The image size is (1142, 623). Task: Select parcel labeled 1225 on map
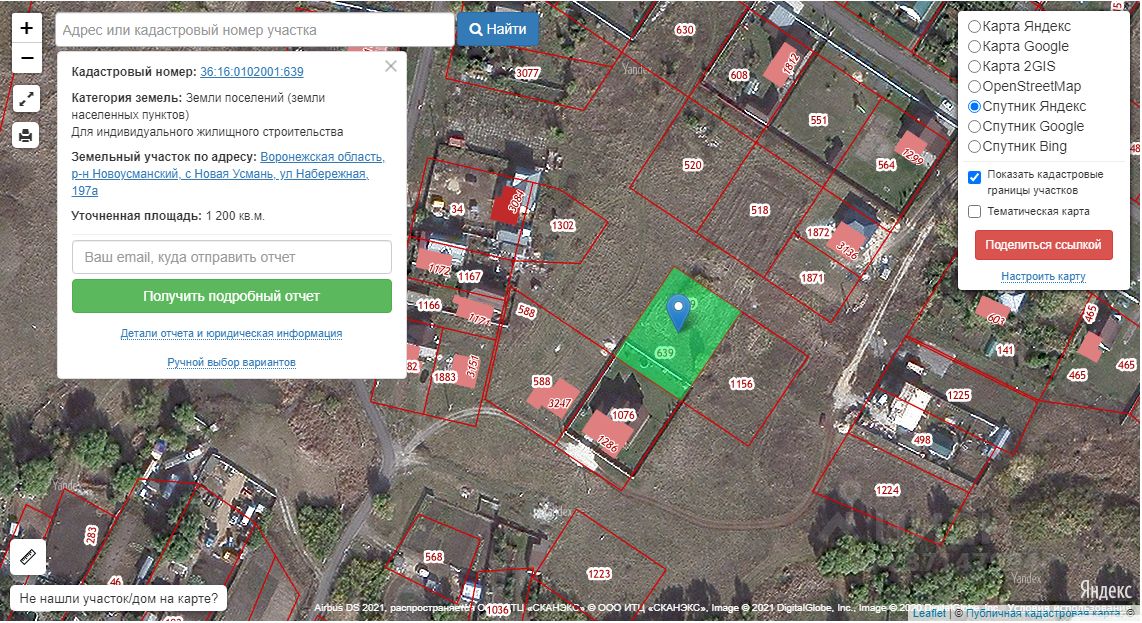958,395
